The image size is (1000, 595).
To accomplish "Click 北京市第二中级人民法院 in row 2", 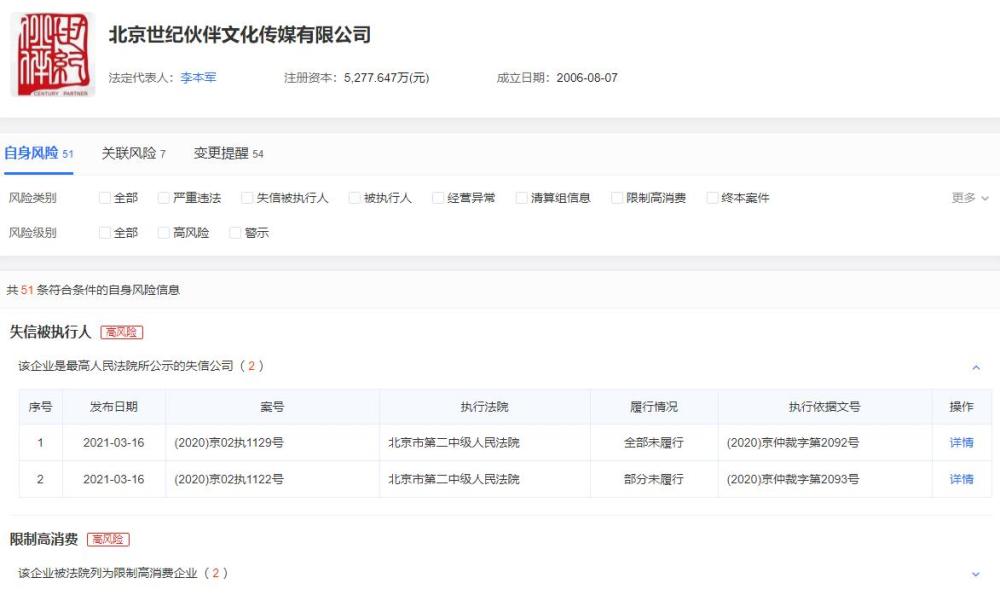I will click(454, 480).
